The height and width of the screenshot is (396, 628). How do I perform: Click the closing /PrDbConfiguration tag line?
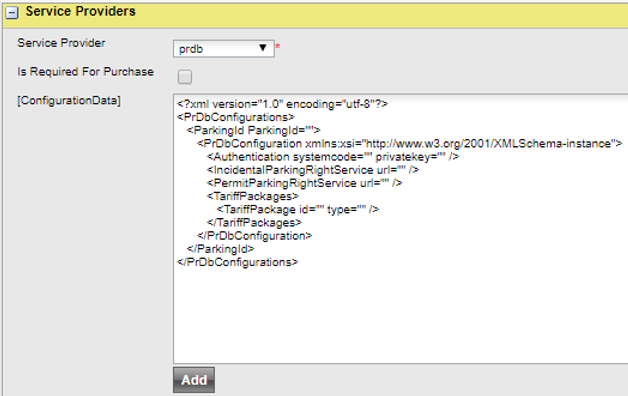click(254, 236)
